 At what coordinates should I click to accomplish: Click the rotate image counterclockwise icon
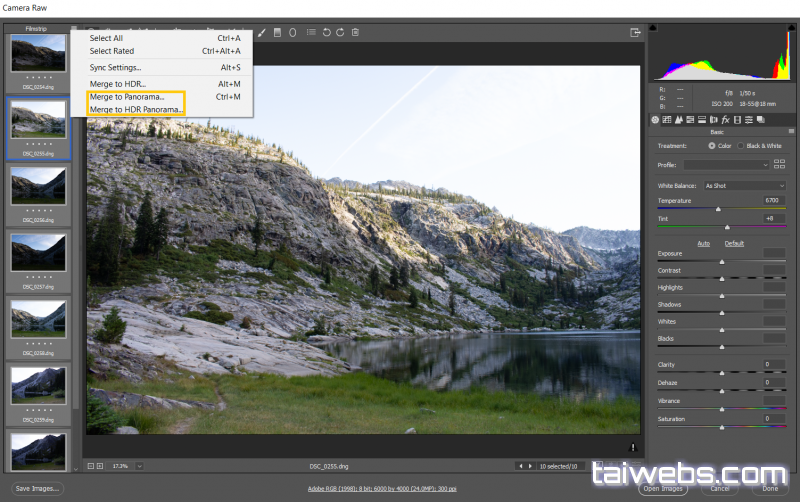[x=327, y=32]
